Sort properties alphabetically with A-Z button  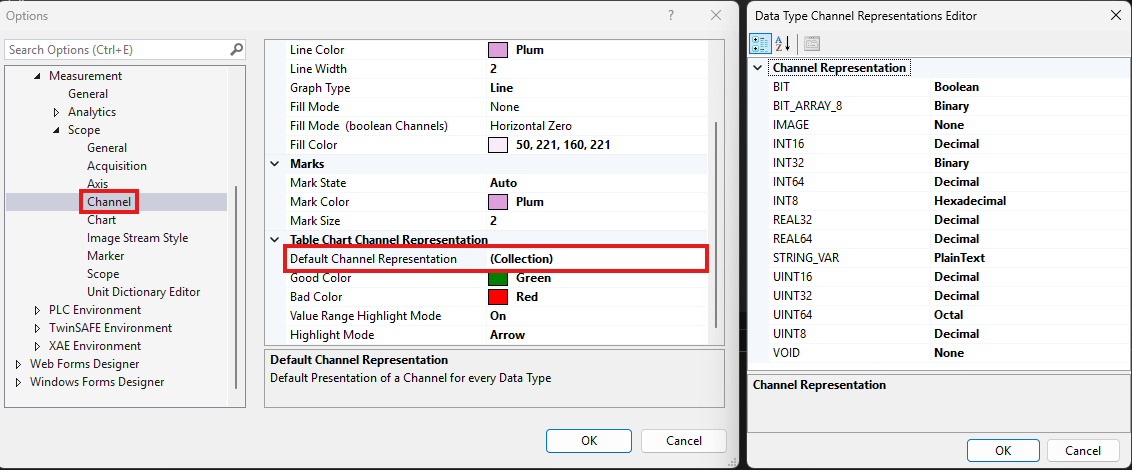[783, 43]
